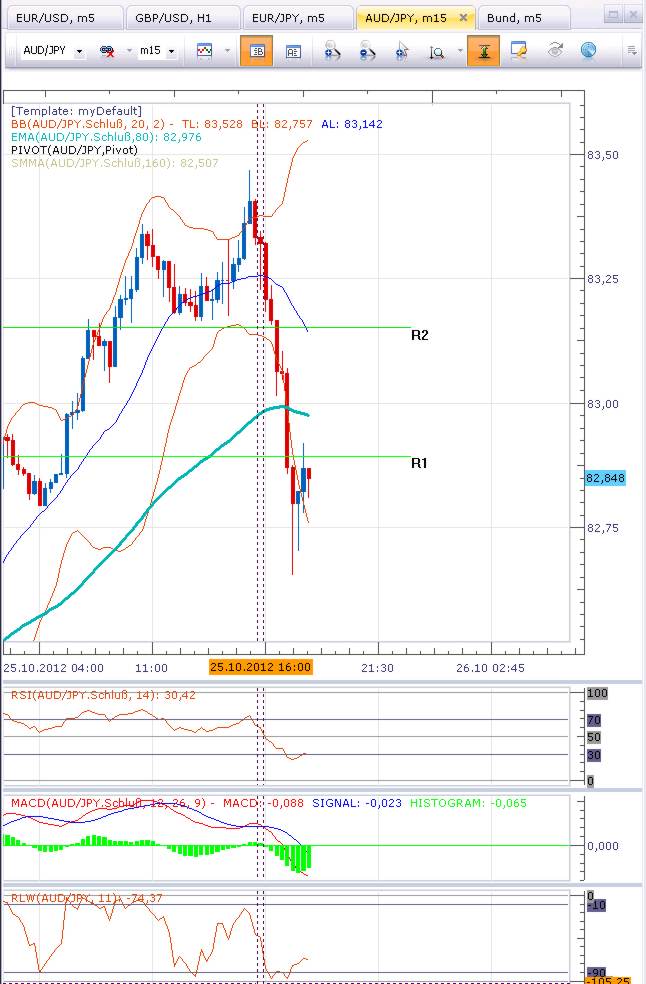Select the BB(AUD/JPY.Schluß, 20, 2) legend

point(88,124)
